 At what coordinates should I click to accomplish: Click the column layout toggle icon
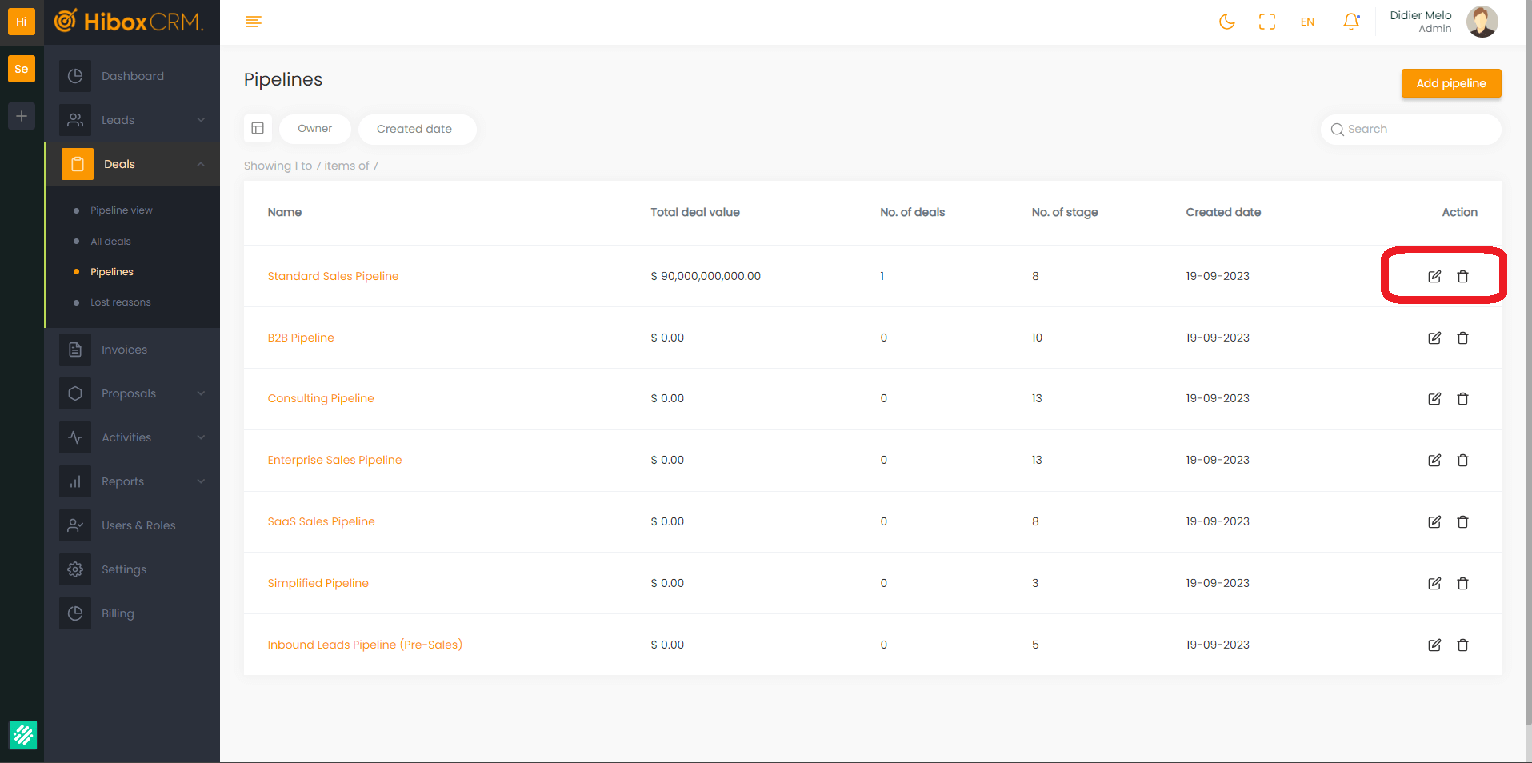click(258, 128)
